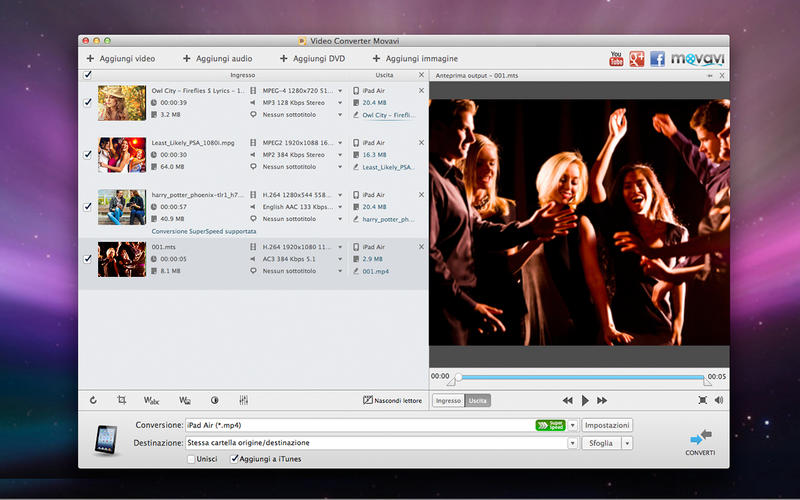Open the brightness/contrast adjustment tool
The height and width of the screenshot is (500, 800).
(215, 401)
